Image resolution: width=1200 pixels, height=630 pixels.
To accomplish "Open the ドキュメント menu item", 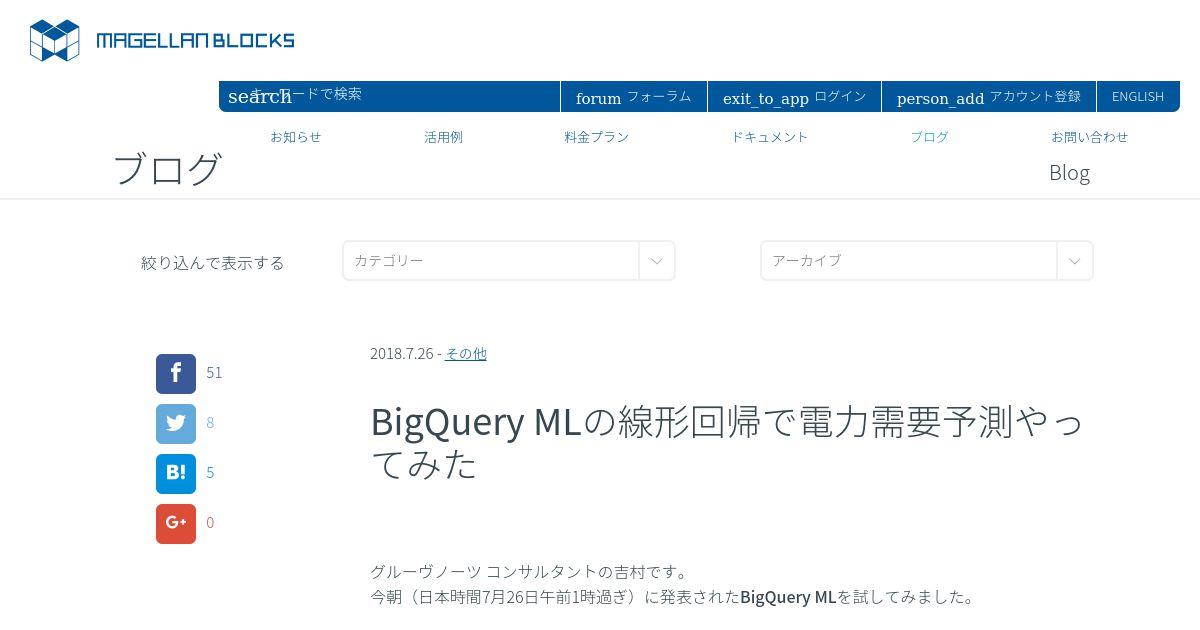I will pos(769,137).
